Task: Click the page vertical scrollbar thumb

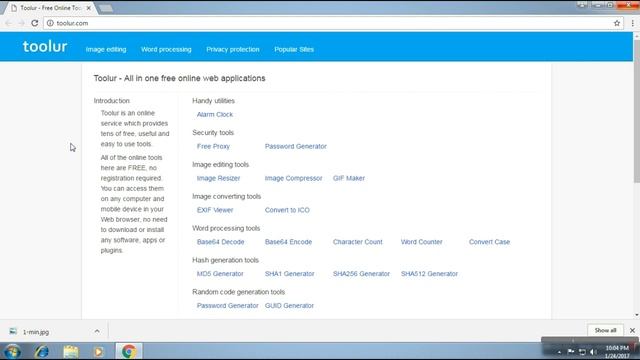Action: [637, 111]
